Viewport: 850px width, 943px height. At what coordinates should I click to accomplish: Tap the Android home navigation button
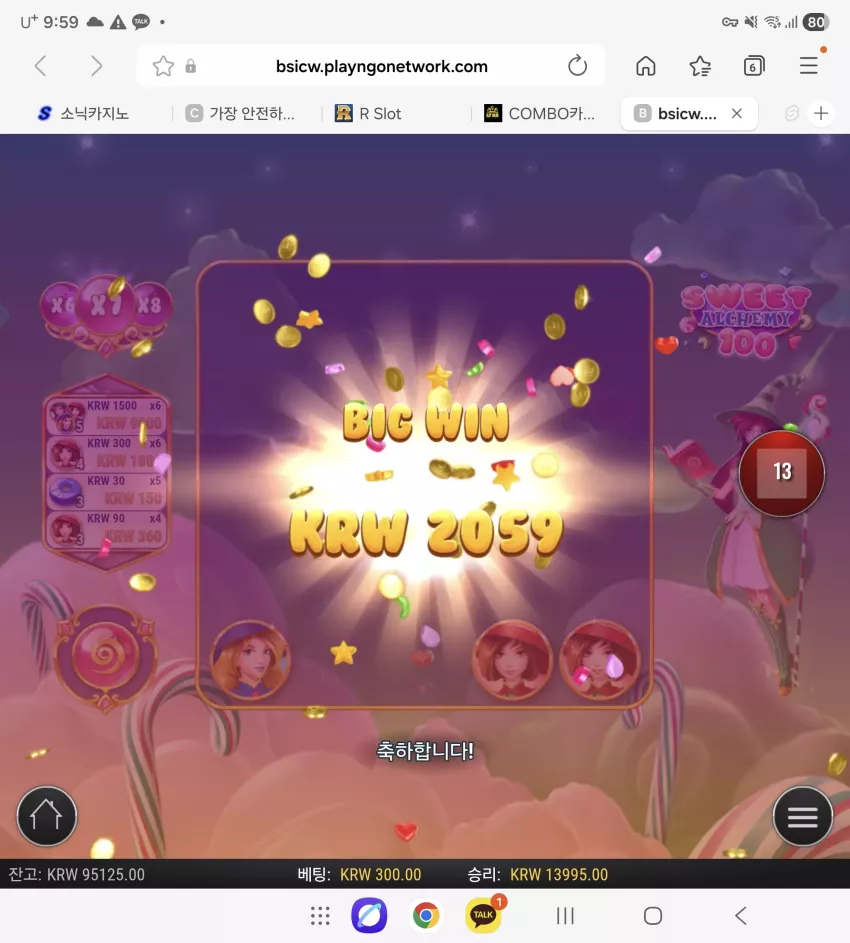point(653,916)
